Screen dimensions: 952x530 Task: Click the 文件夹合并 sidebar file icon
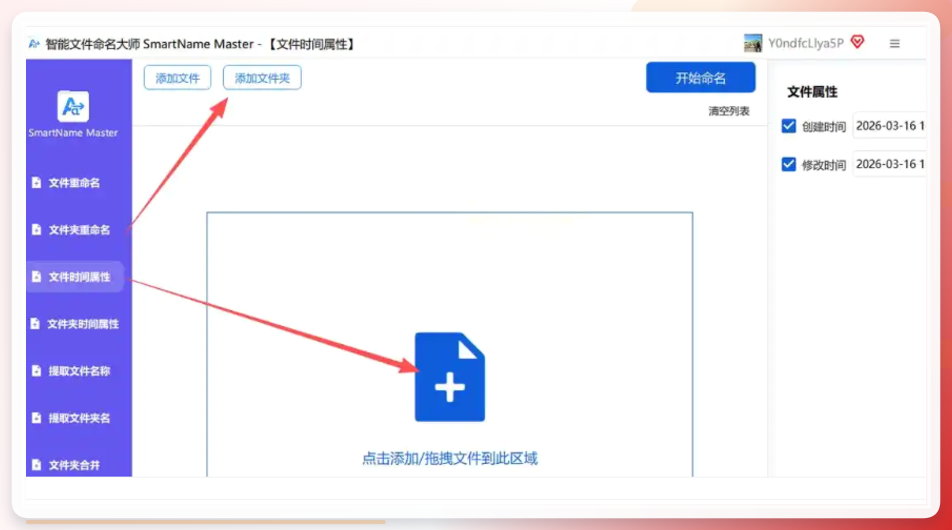(x=36, y=464)
